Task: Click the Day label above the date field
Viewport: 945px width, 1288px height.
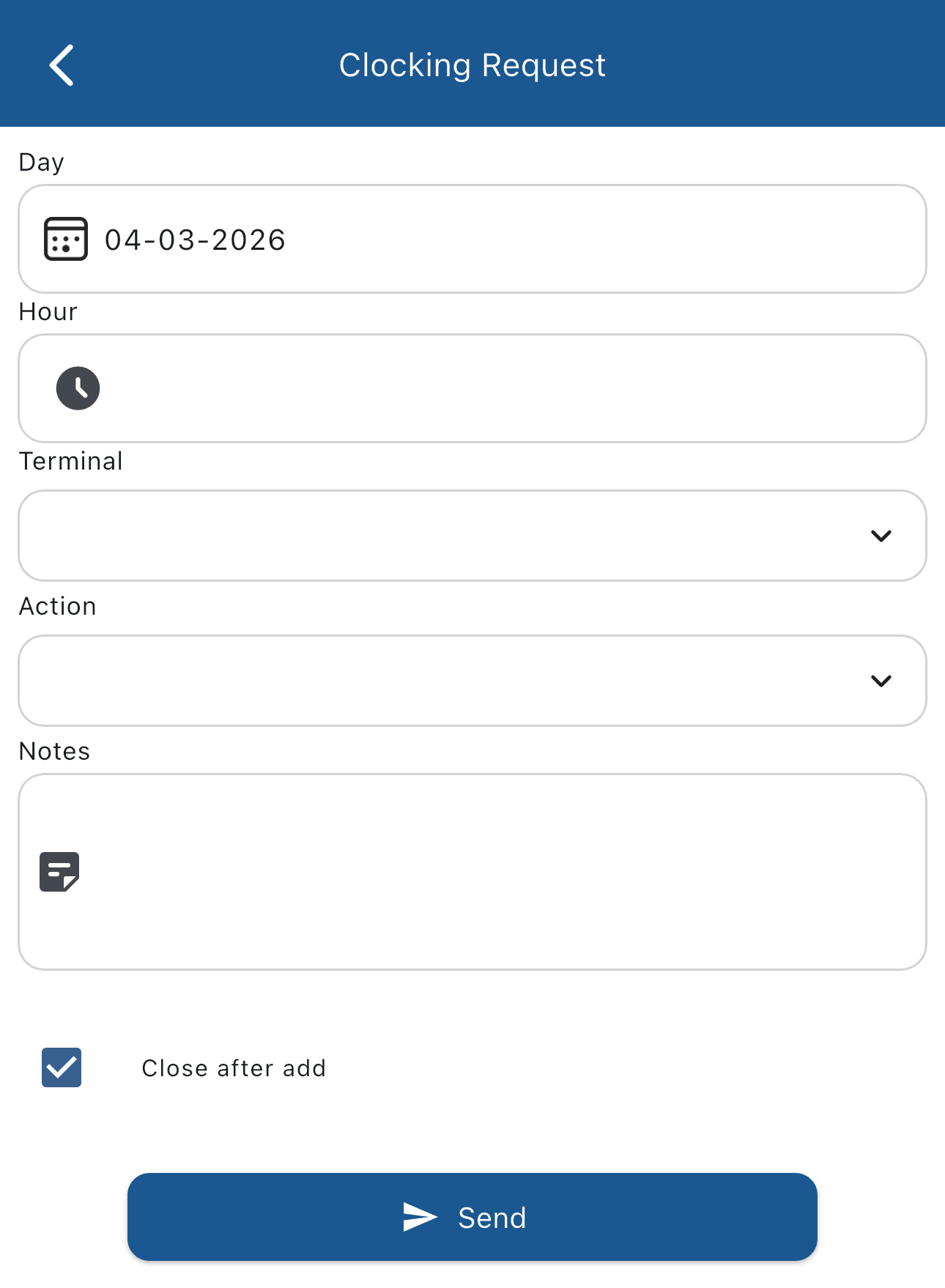Action: [41, 162]
